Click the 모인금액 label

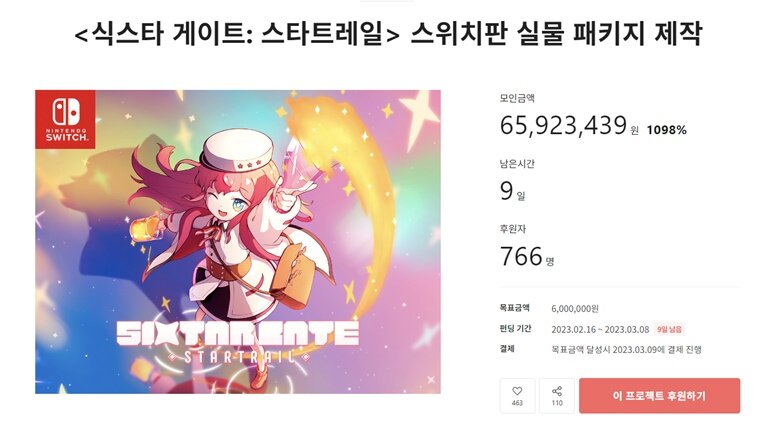[x=517, y=98]
